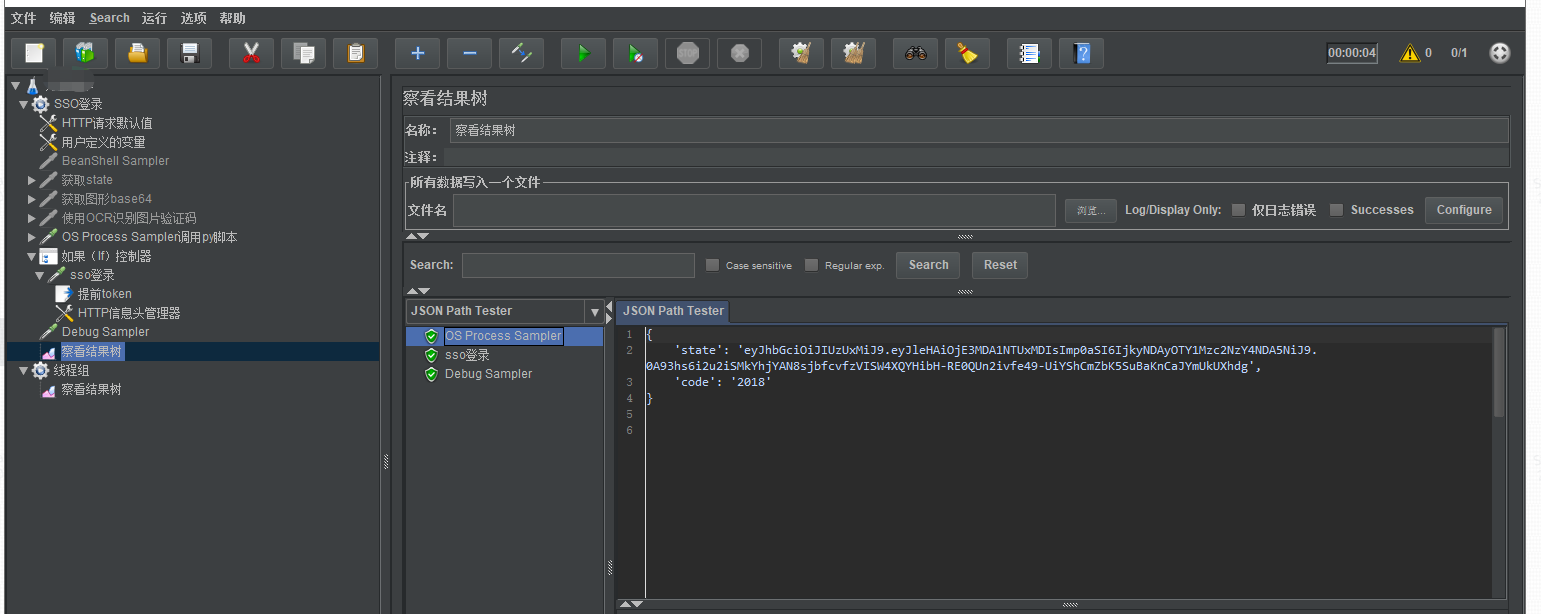Open the Search icon (binoculars) in toolbar
The image size is (1541, 614).
click(x=915, y=53)
